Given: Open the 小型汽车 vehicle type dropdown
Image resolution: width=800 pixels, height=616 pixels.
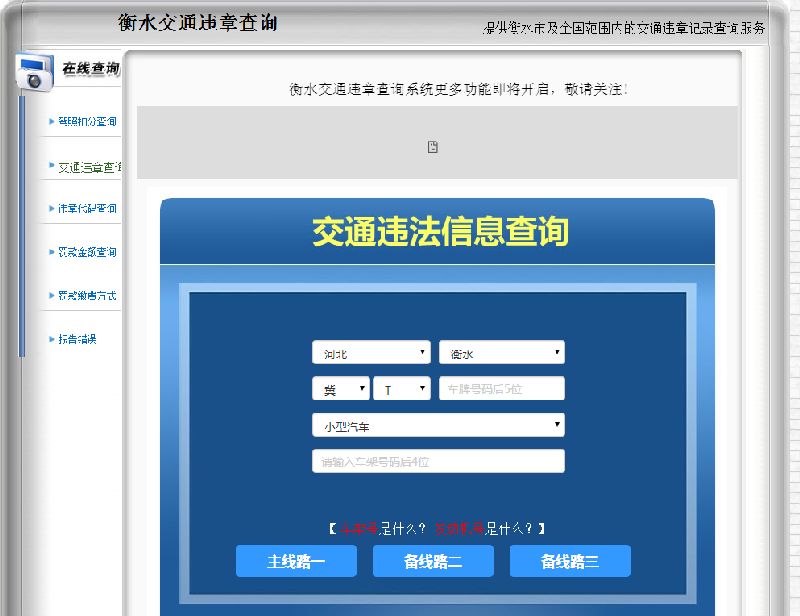Looking at the screenshot, I should [x=438, y=425].
